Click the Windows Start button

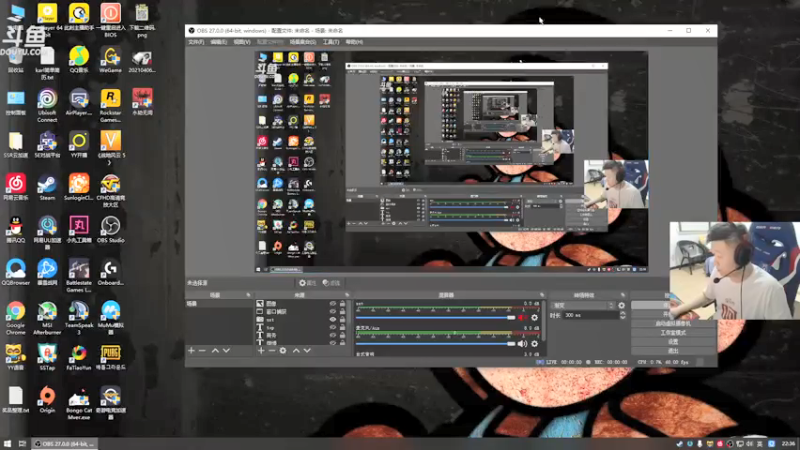tap(7, 444)
